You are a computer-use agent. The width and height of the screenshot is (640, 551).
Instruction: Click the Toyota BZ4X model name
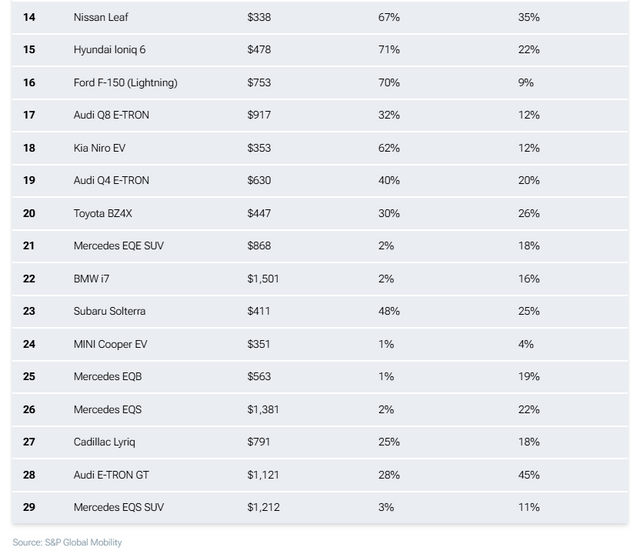tap(103, 213)
